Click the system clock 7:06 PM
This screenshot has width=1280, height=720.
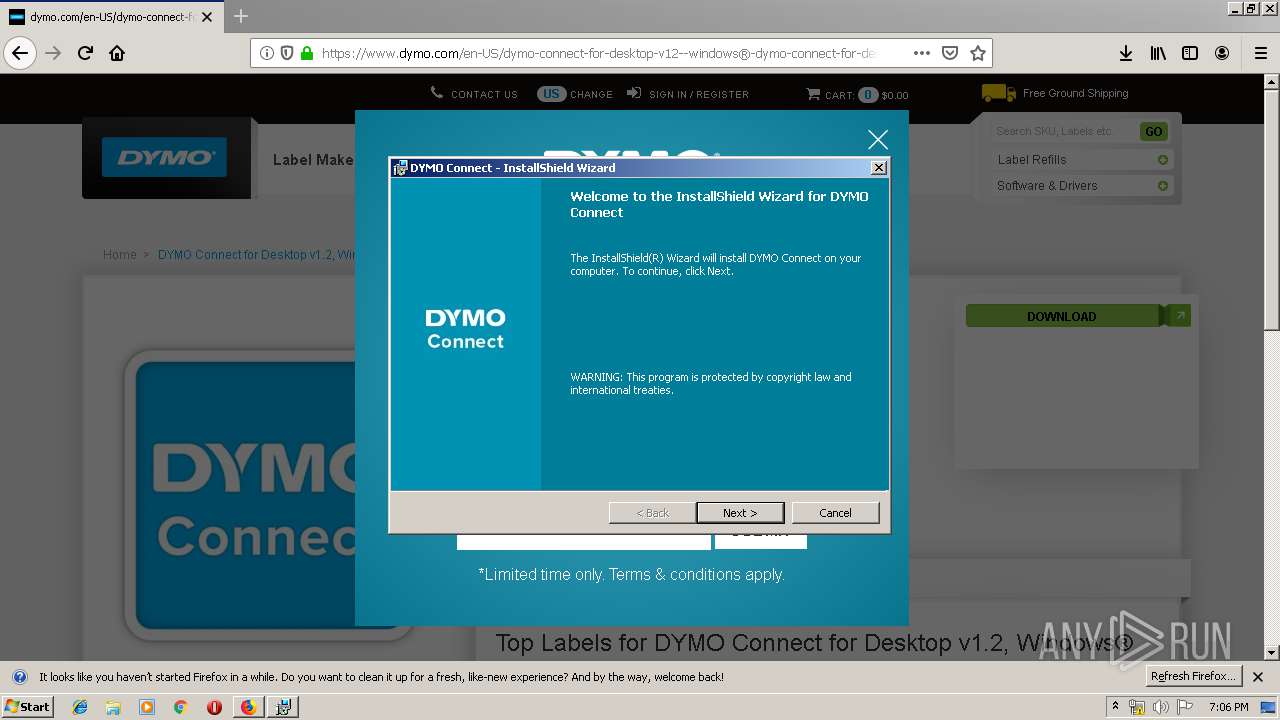1228,707
